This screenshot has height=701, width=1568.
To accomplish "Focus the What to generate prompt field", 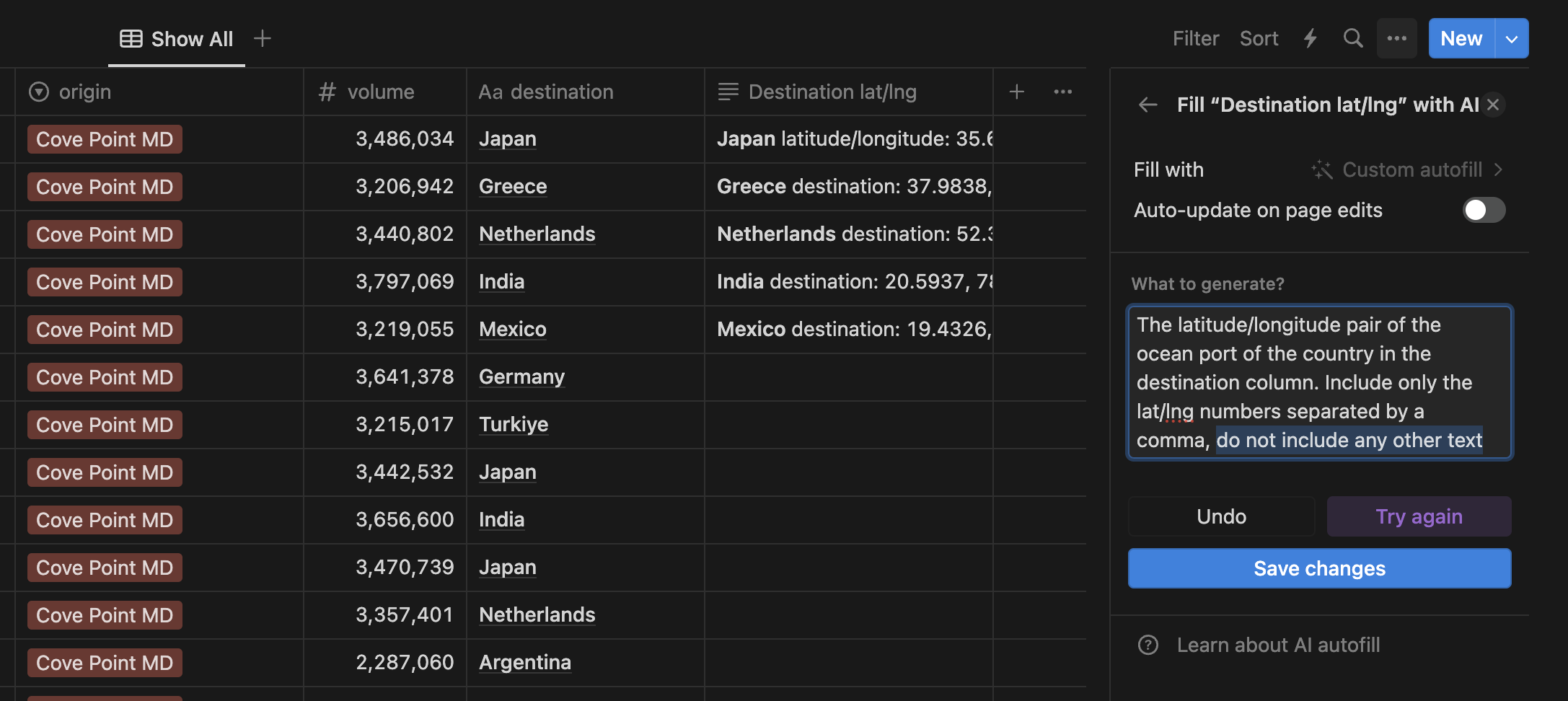I will tap(1319, 382).
